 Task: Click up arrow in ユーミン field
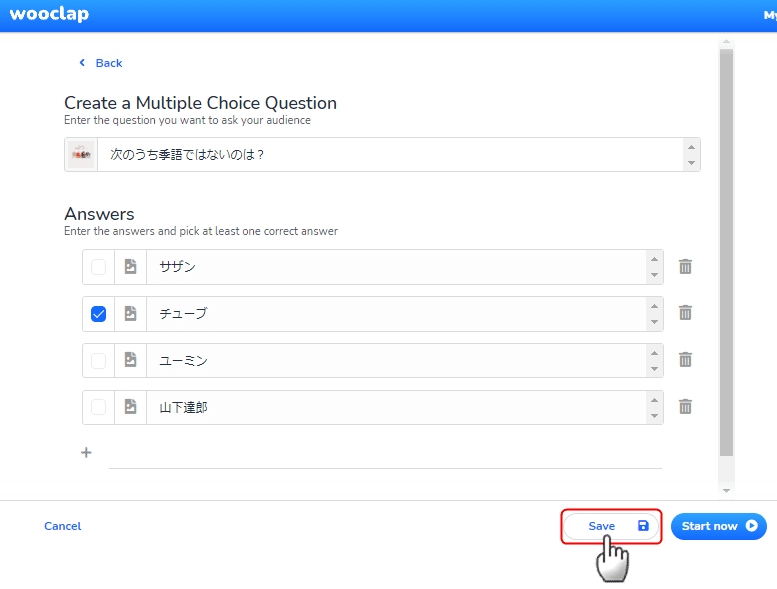click(x=655, y=353)
